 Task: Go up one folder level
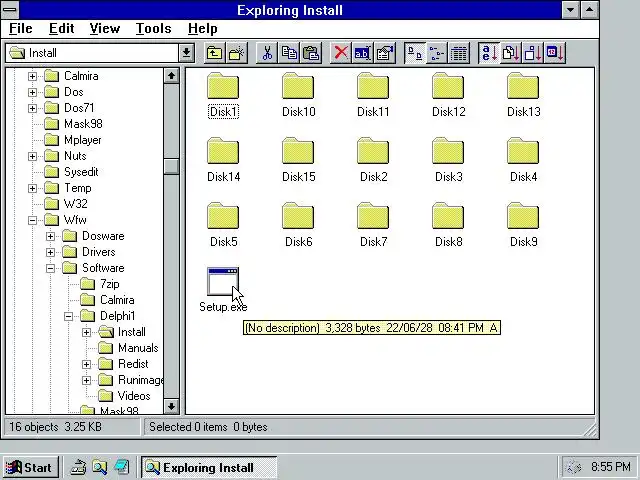pyautogui.click(x=214, y=53)
